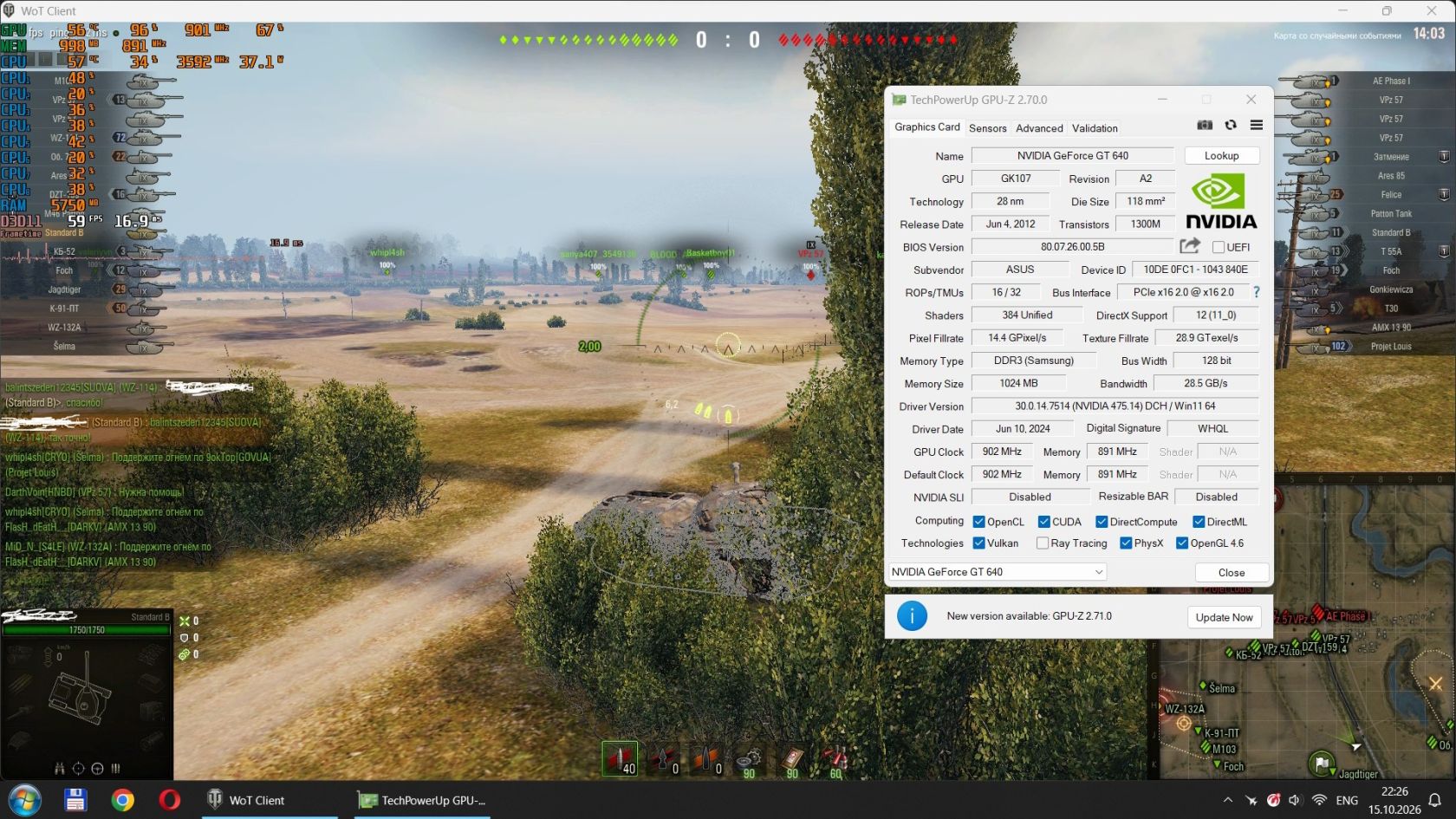This screenshot has height=819, width=1456.
Task: Refresh GPU-Z readings with the refresh icon
Action: [x=1231, y=125]
